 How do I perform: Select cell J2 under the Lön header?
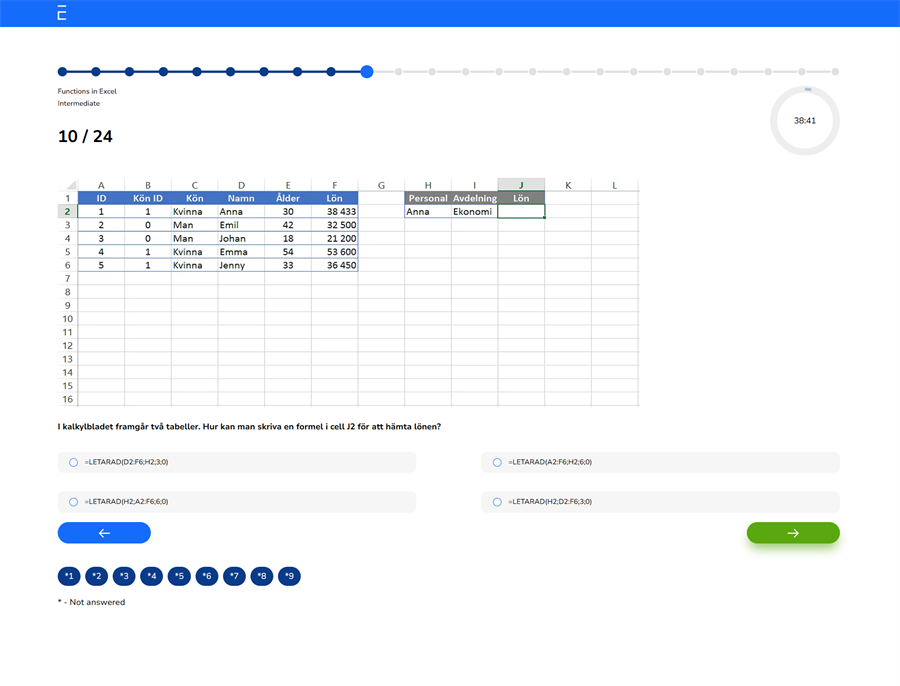[520, 211]
